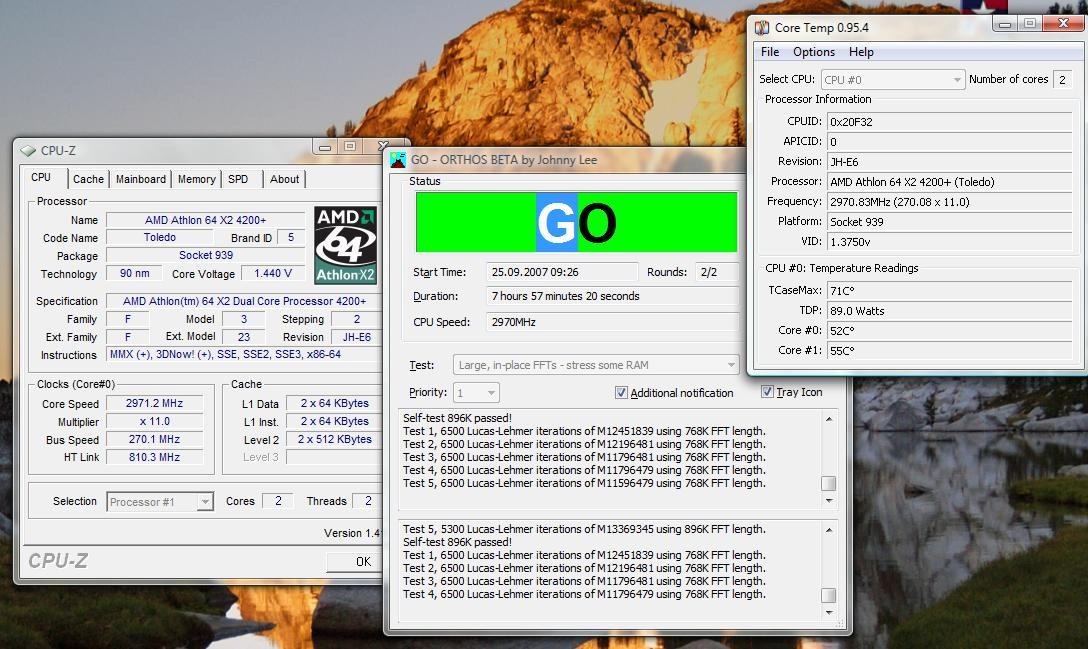Click the APICID 0 field

coord(950,142)
